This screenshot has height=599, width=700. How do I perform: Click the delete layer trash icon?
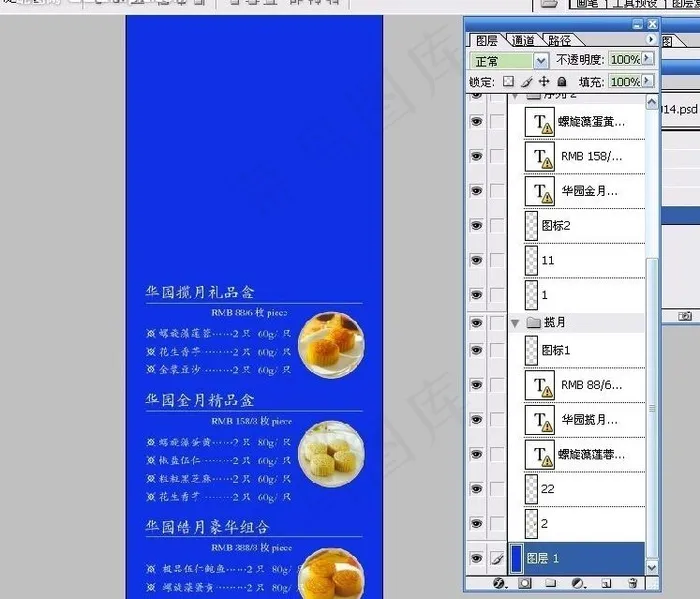tap(632, 583)
